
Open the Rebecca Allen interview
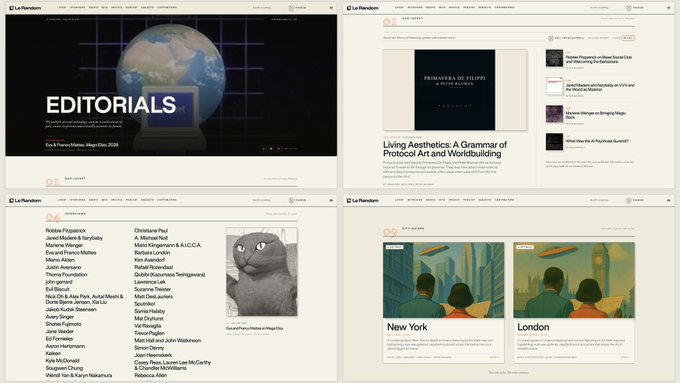pyautogui.click(x=150, y=375)
